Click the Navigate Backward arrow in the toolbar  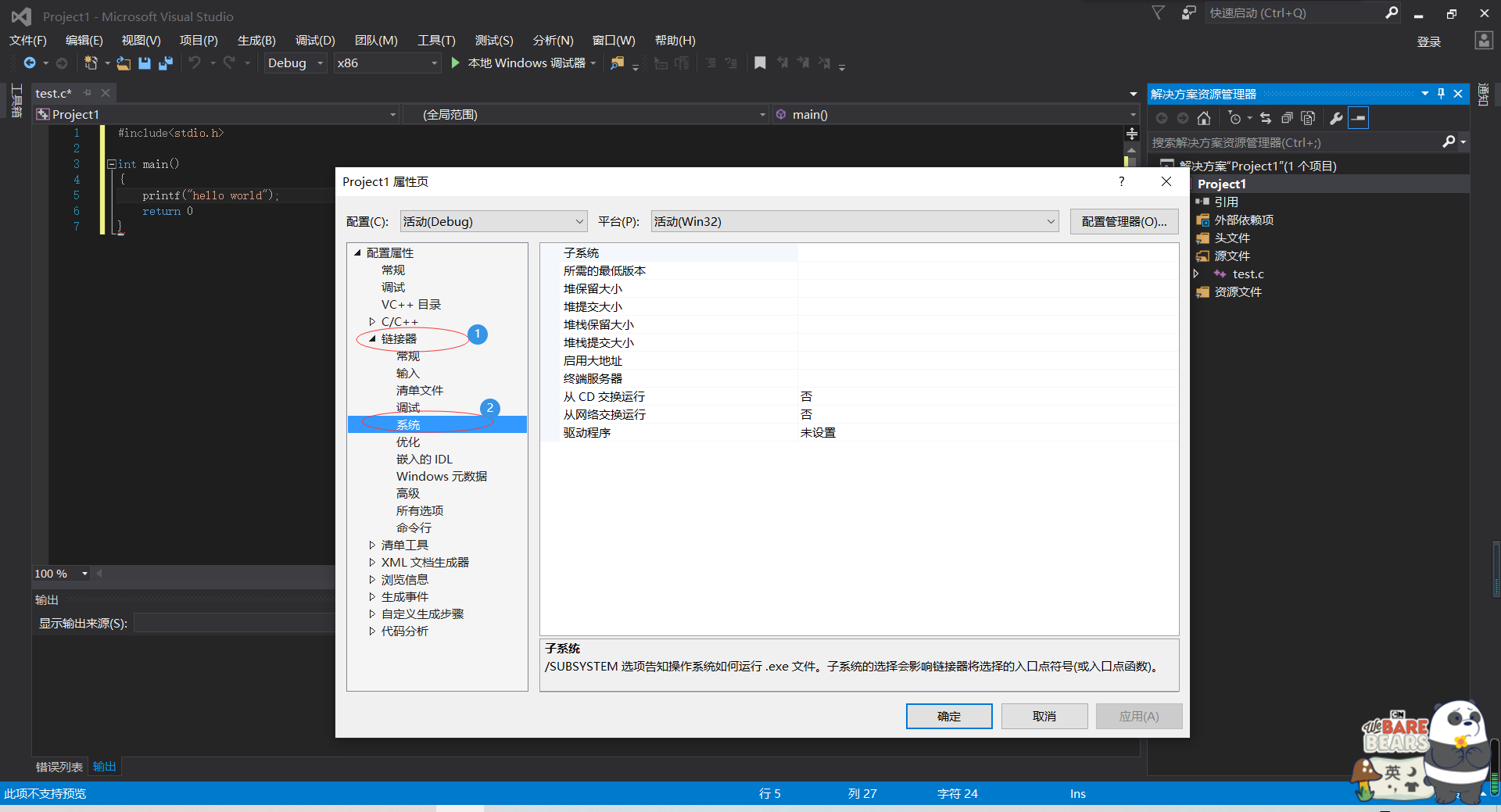pyautogui.click(x=29, y=63)
